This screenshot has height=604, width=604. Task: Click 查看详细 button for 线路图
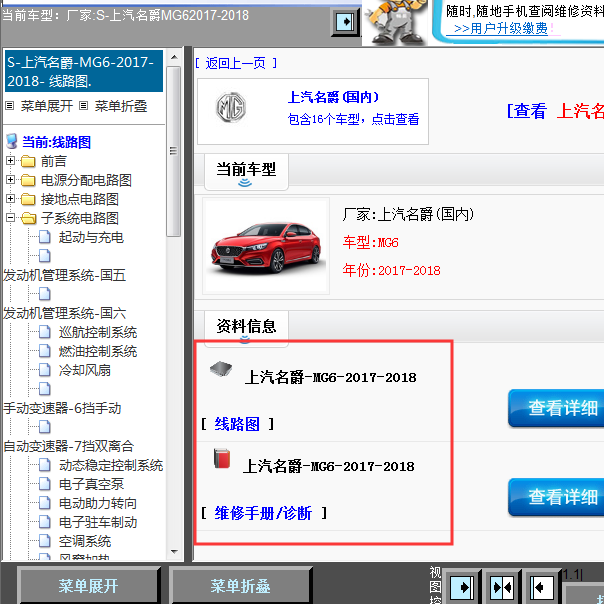pyautogui.click(x=556, y=408)
